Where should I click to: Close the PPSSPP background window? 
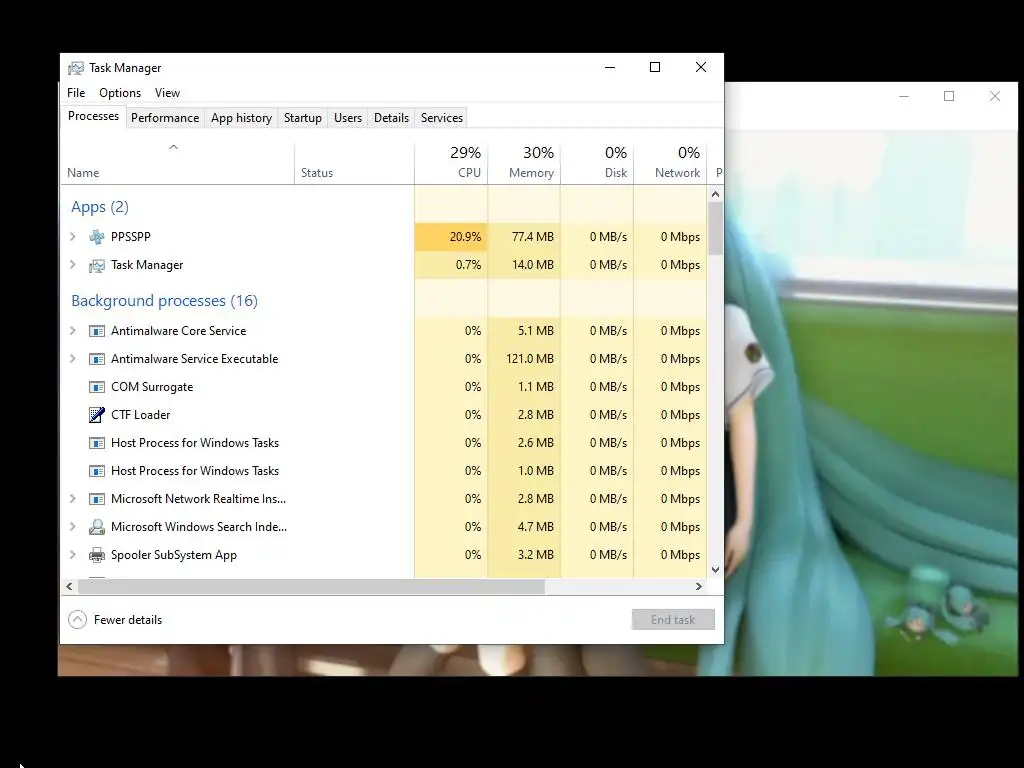pos(995,96)
